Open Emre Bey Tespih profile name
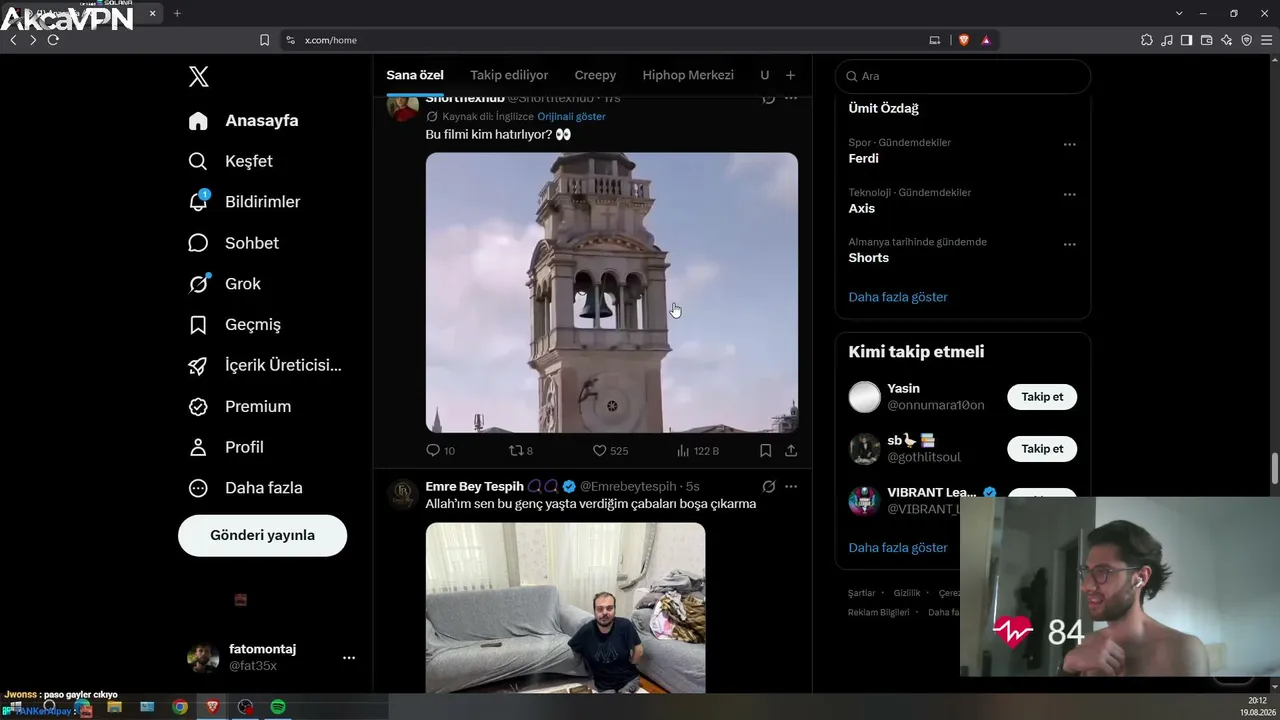1280x720 pixels. point(475,486)
